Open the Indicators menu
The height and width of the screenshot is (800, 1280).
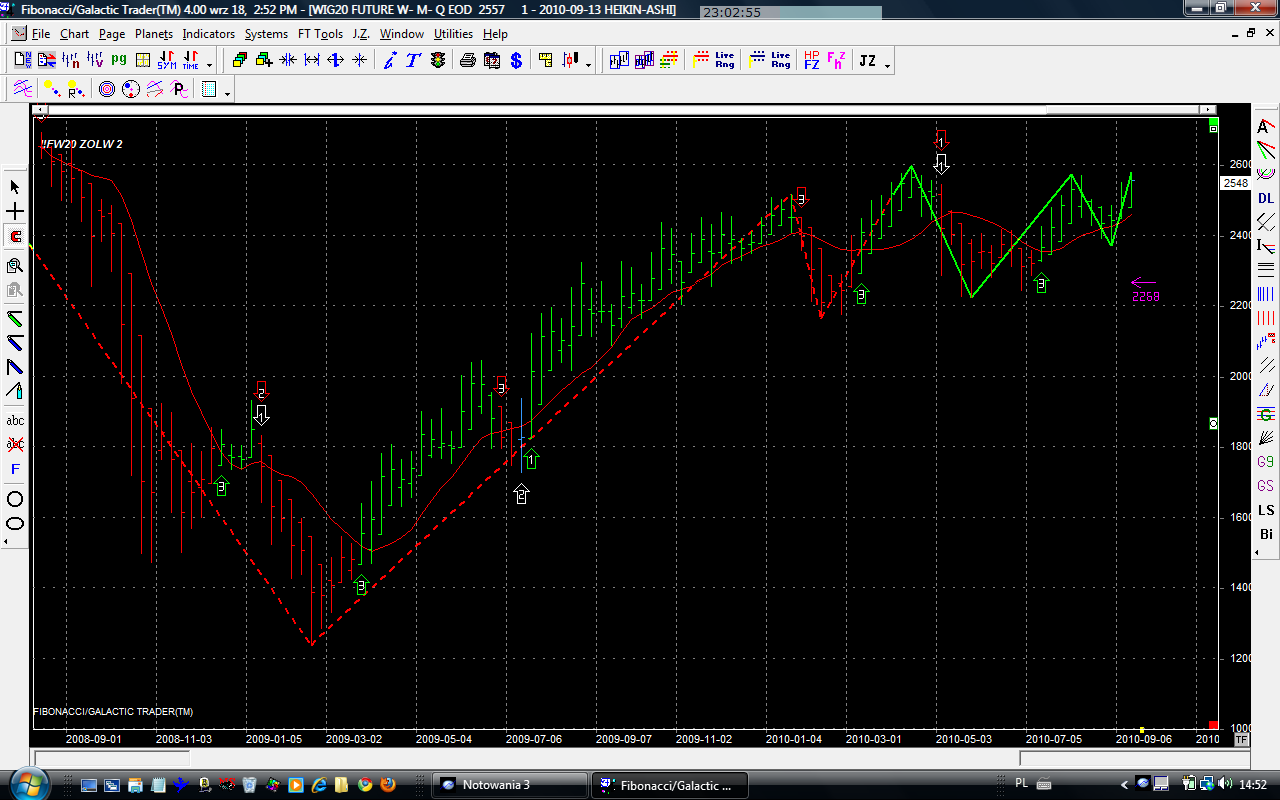208,33
